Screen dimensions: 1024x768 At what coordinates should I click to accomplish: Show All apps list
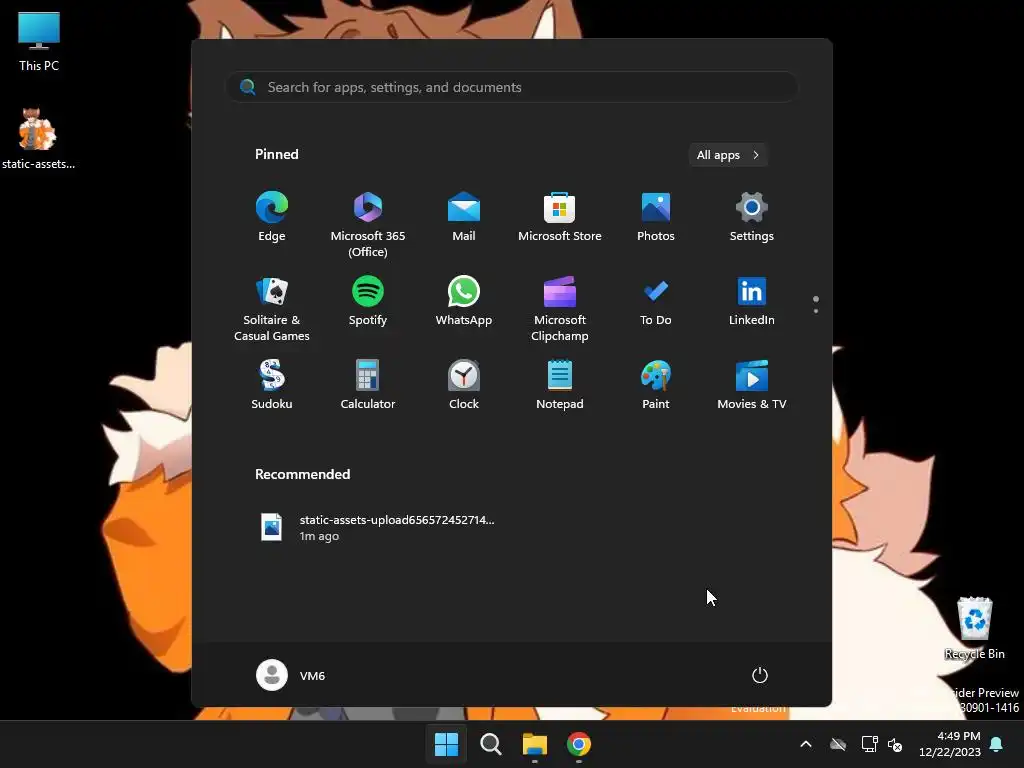[x=728, y=155]
